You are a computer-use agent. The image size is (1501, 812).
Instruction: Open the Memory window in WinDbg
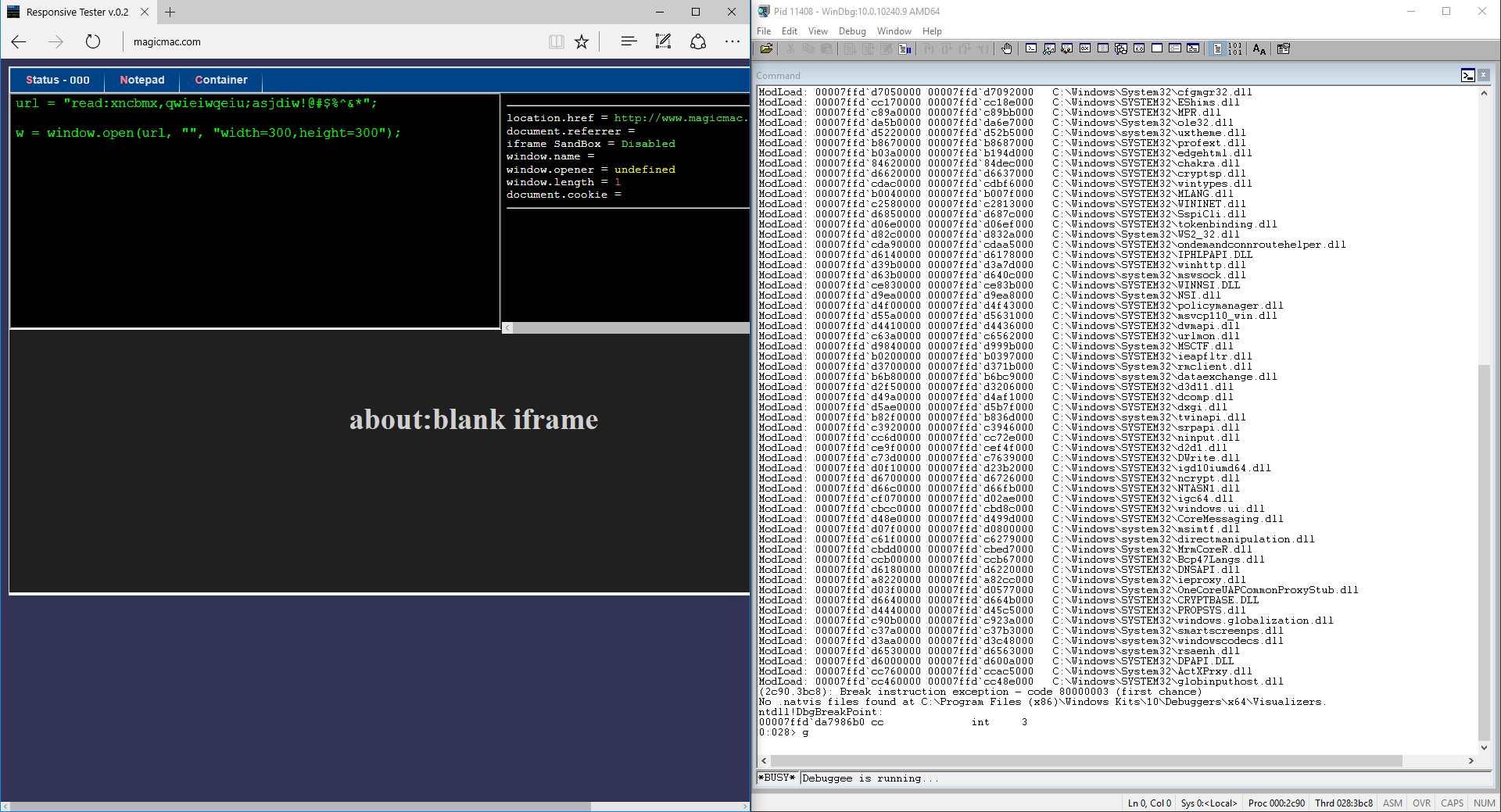[1102, 48]
